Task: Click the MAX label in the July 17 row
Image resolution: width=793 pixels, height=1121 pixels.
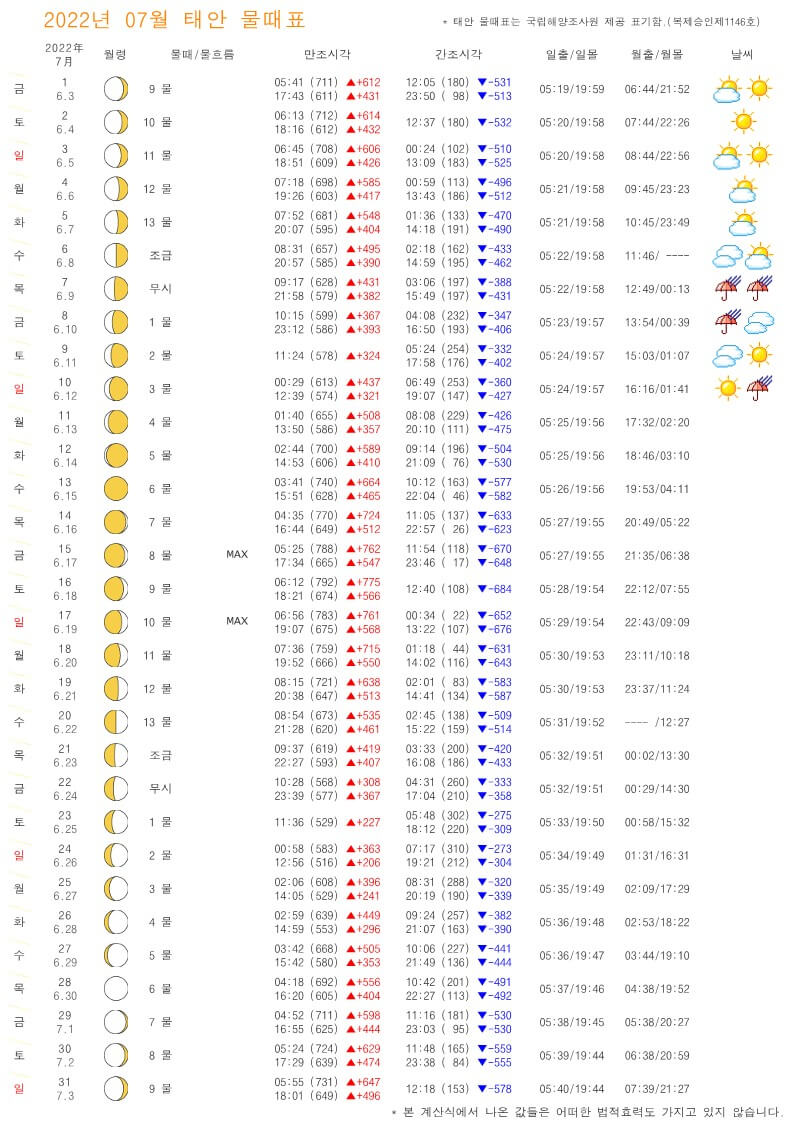Action: click(237, 621)
